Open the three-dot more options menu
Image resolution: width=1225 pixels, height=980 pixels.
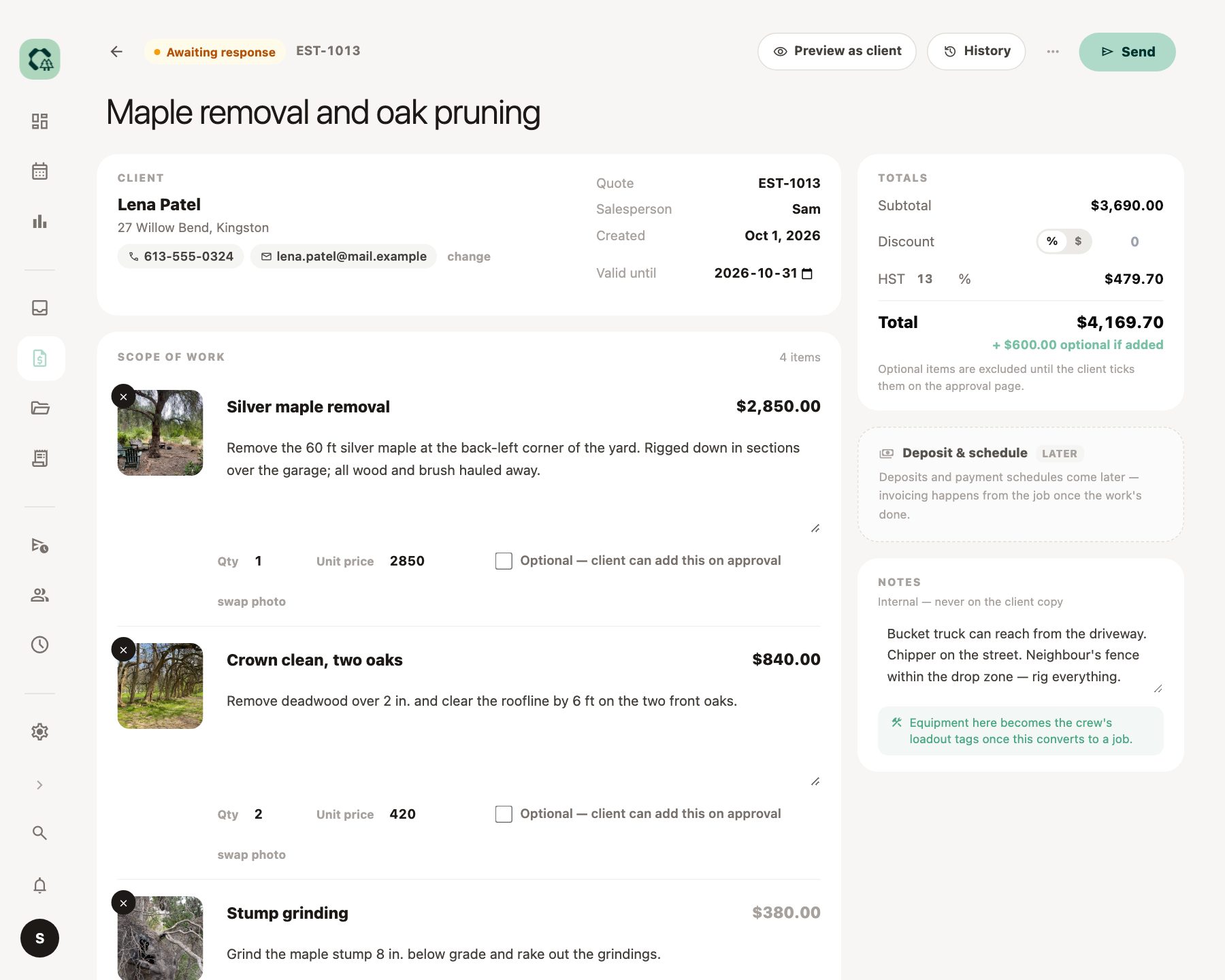pyautogui.click(x=1053, y=52)
